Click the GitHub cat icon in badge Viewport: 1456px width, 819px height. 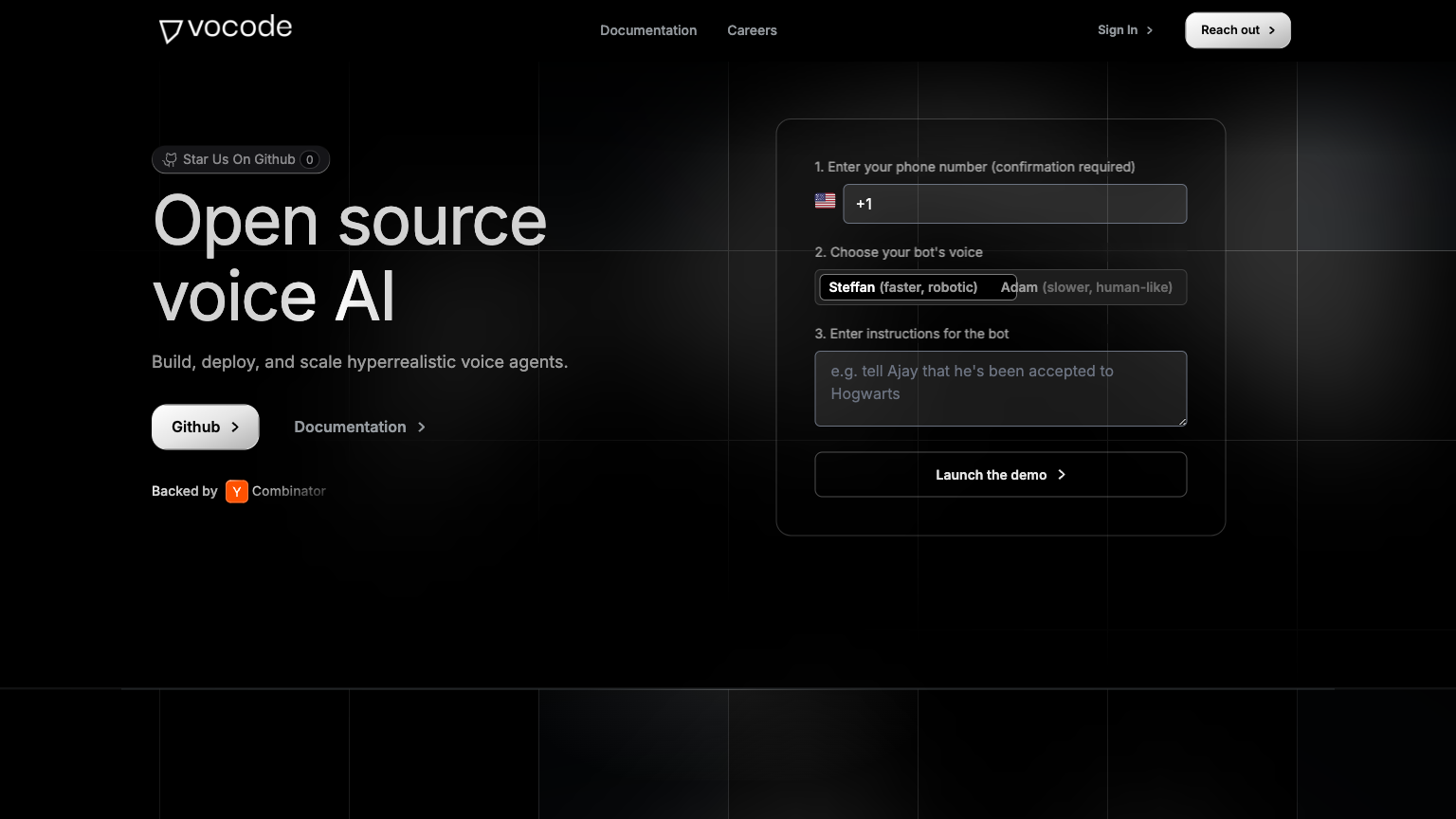tap(171, 160)
